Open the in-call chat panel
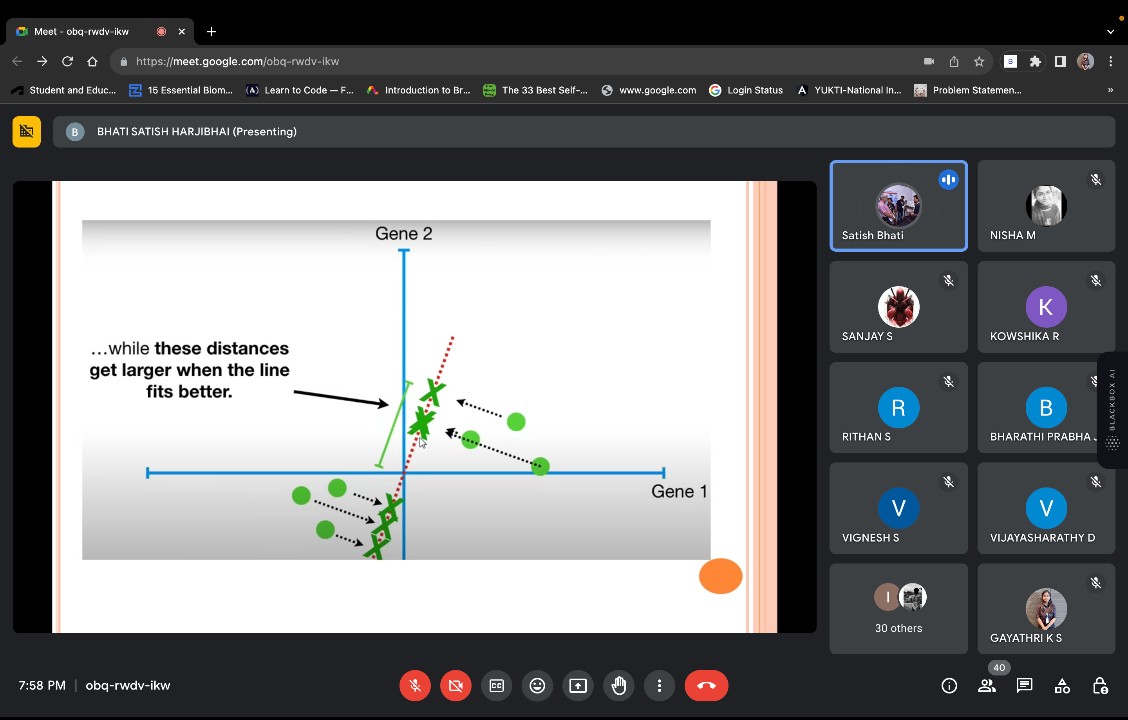Screen dimensions: 1128x720 (1024, 686)
